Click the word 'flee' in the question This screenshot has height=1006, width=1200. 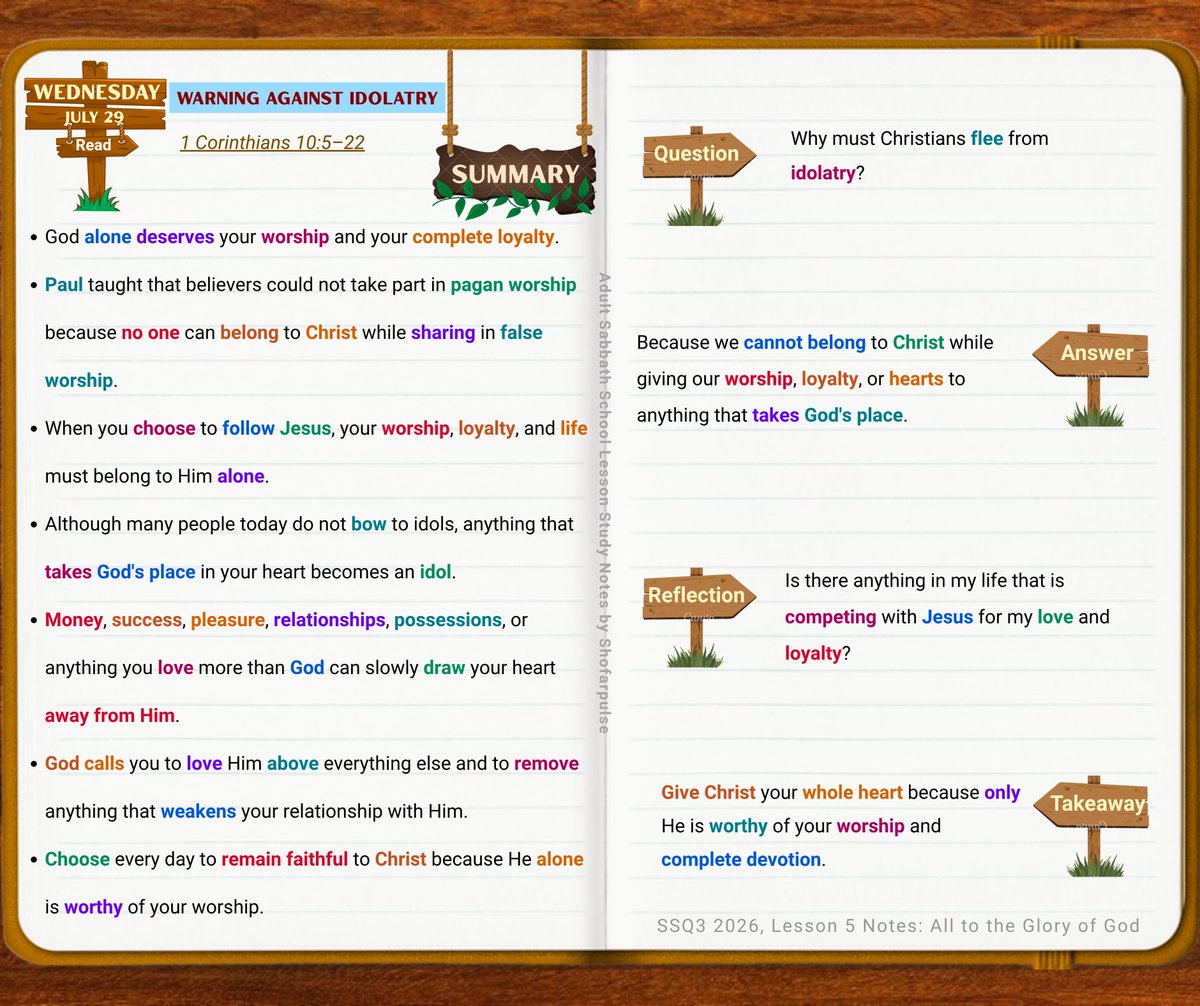click(986, 139)
